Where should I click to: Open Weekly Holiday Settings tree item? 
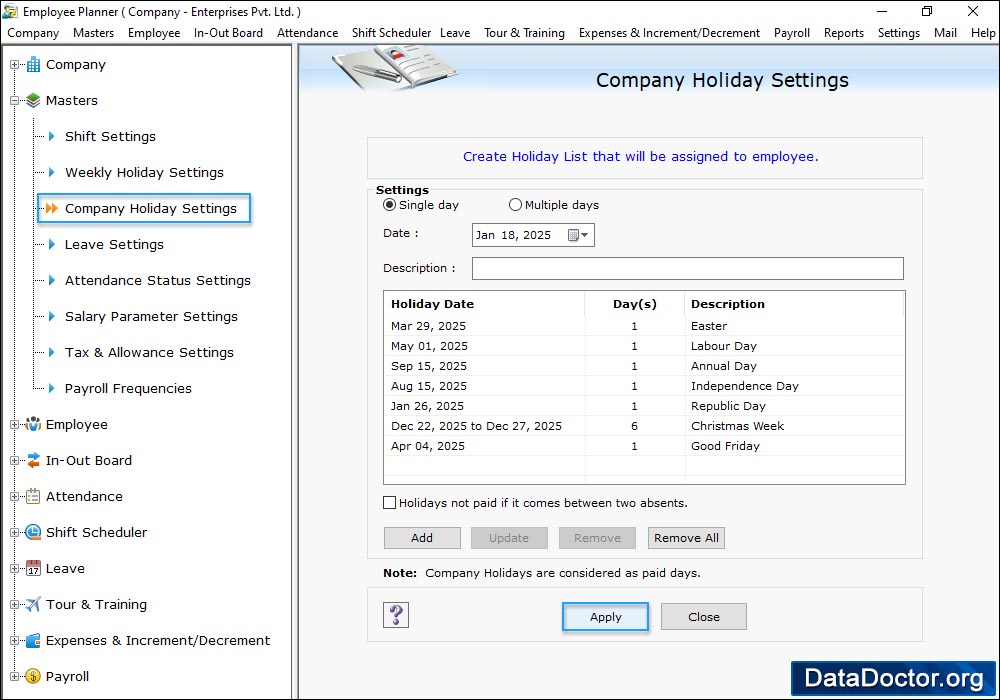click(144, 172)
